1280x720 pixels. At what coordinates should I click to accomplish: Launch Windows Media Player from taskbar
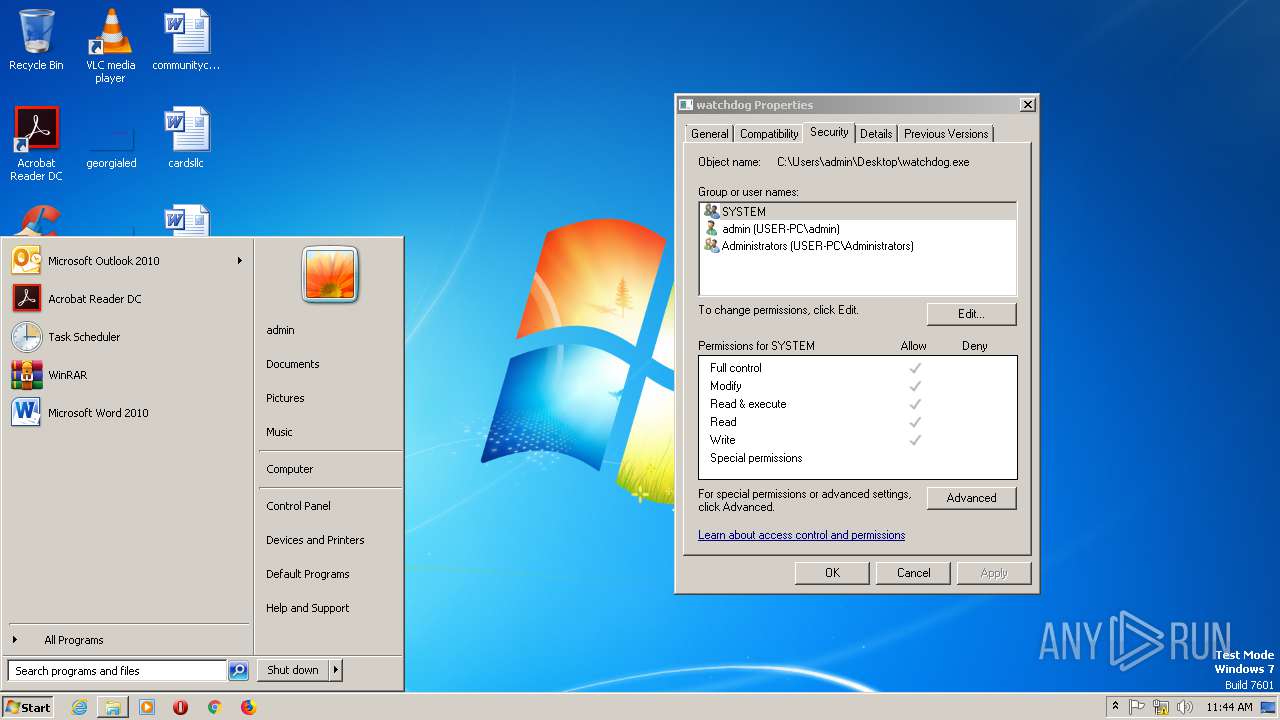click(x=147, y=707)
